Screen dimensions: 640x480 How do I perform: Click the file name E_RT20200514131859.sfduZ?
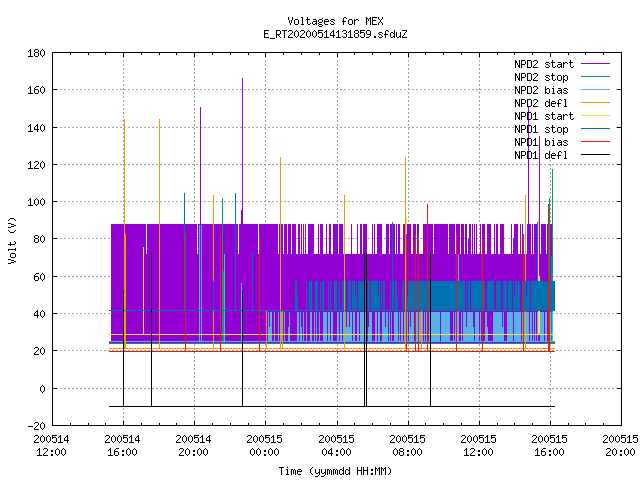pyautogui.click(x=335, y=34)
